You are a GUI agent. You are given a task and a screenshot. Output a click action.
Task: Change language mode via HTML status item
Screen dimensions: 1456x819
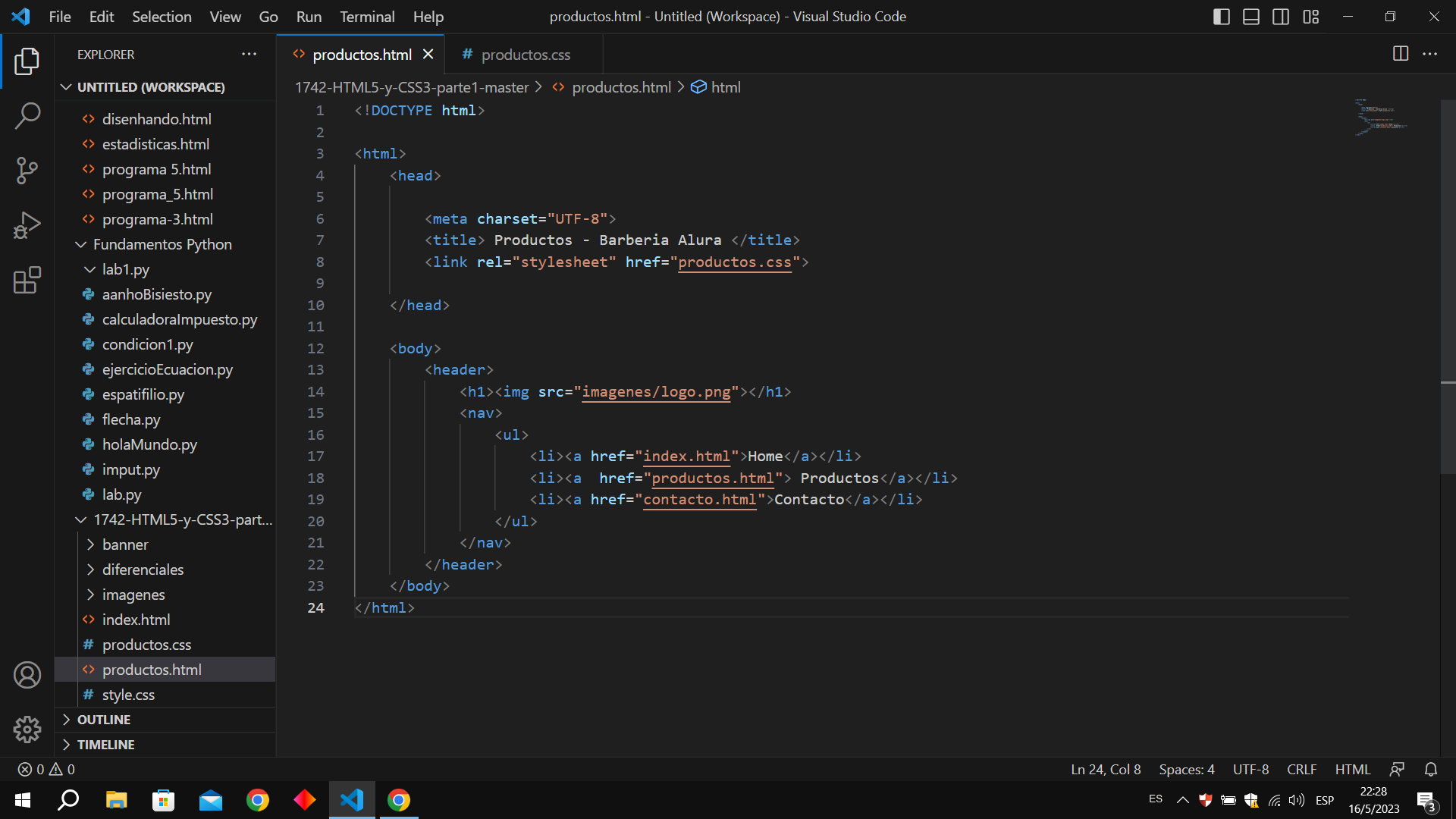(1352, 769)
